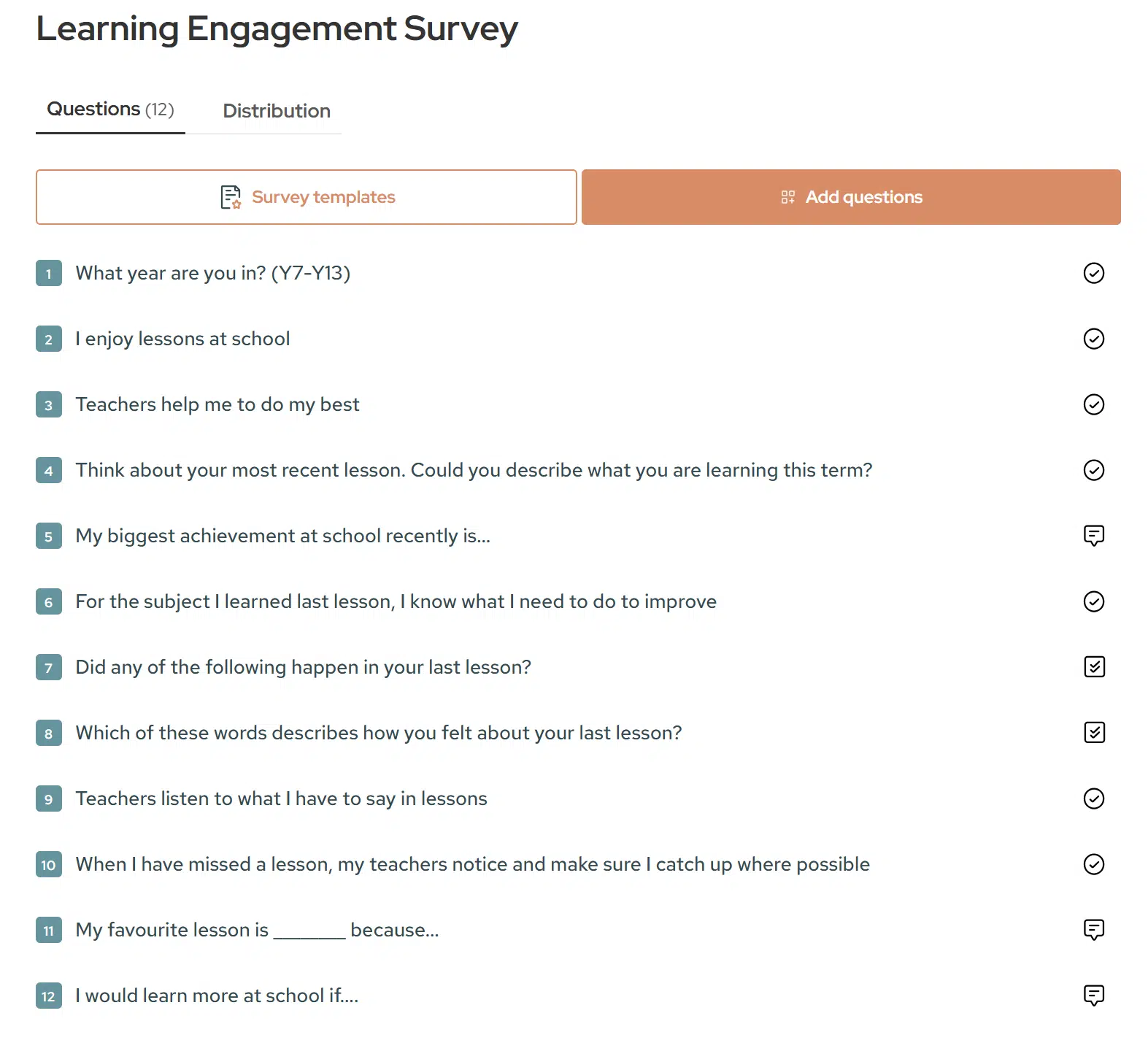Open Survey templates

click(x=307, y=197)
